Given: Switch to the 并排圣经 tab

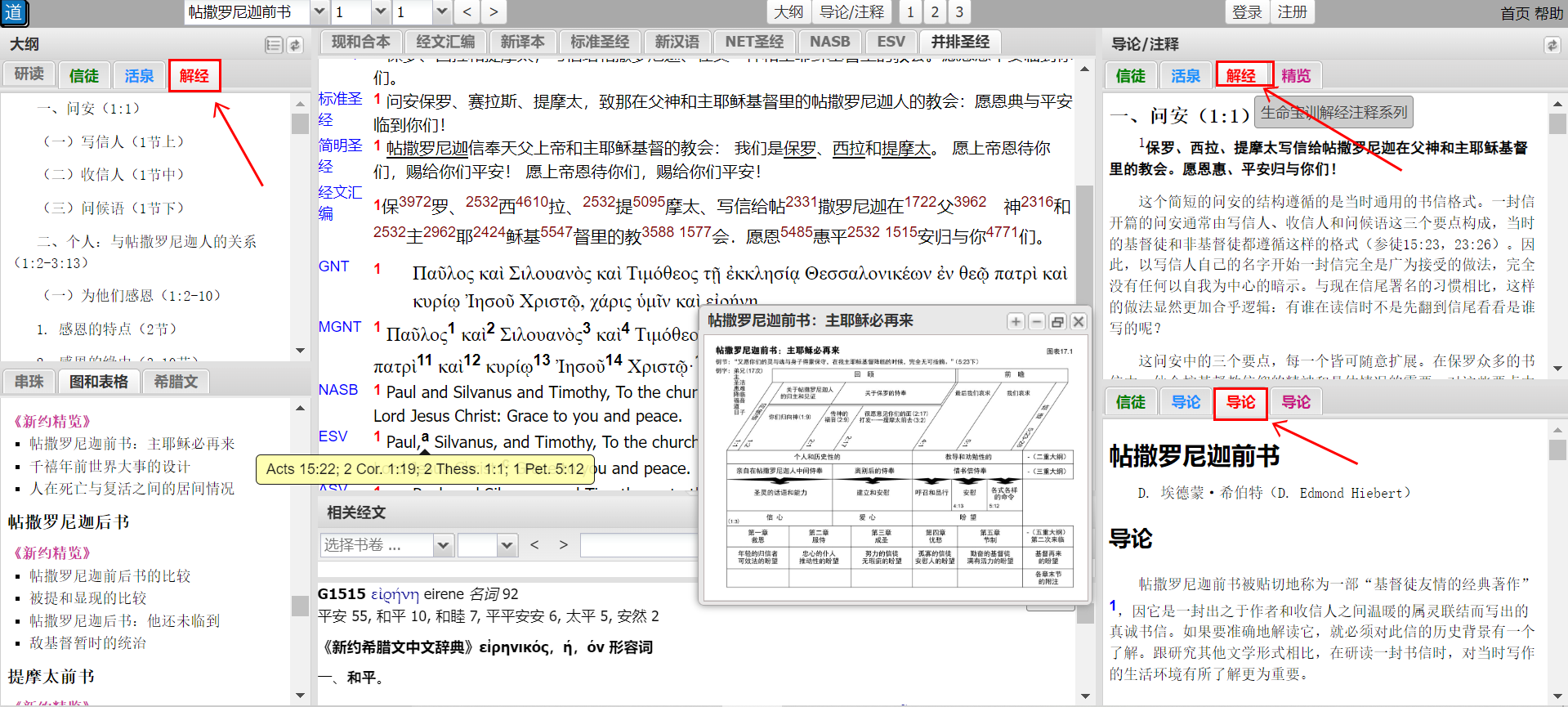Looking at the screenshot, I should [960, 42].
